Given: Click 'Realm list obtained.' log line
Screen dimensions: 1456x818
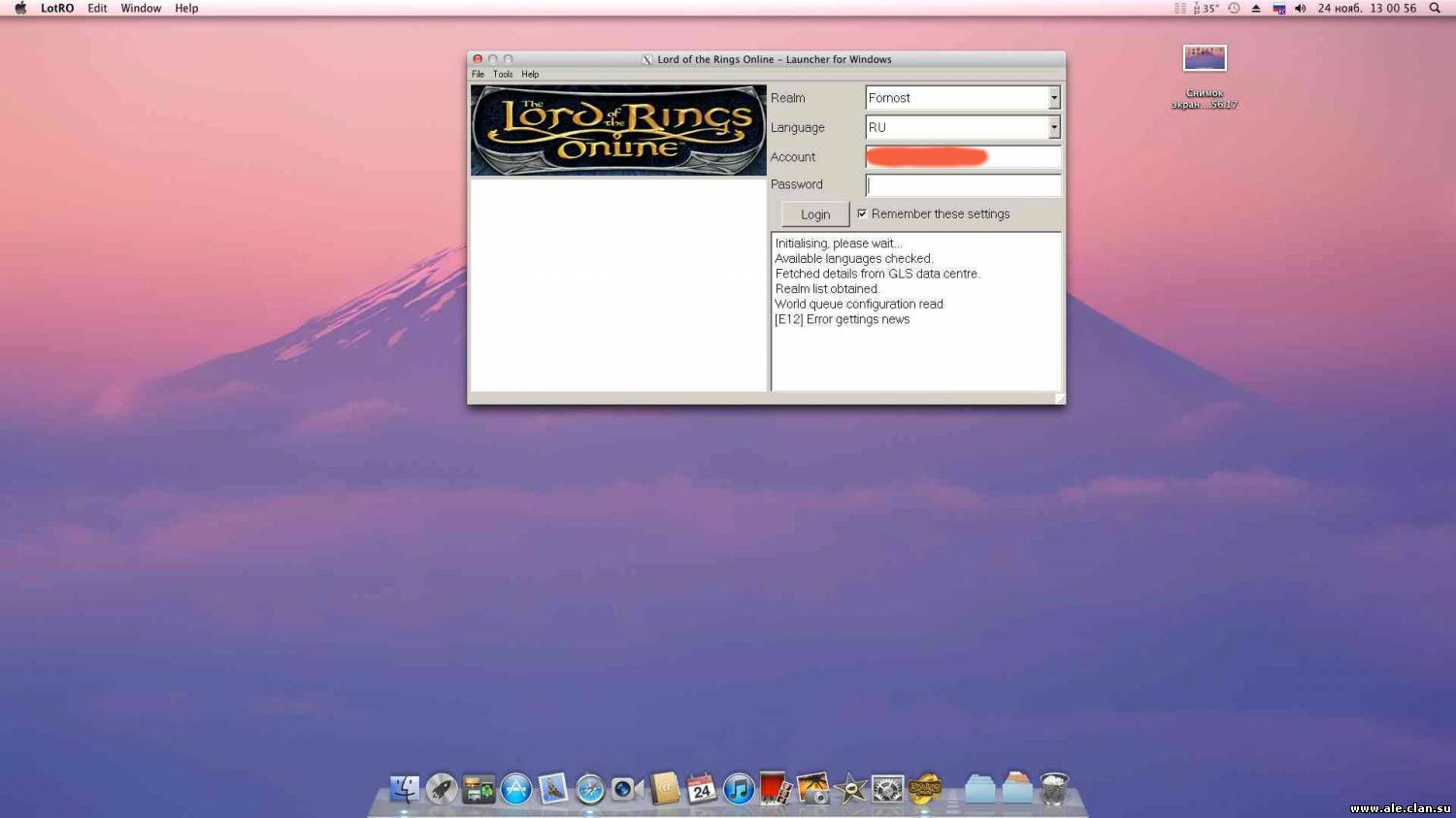Looking at the screenshot, I should click(827, 289).
